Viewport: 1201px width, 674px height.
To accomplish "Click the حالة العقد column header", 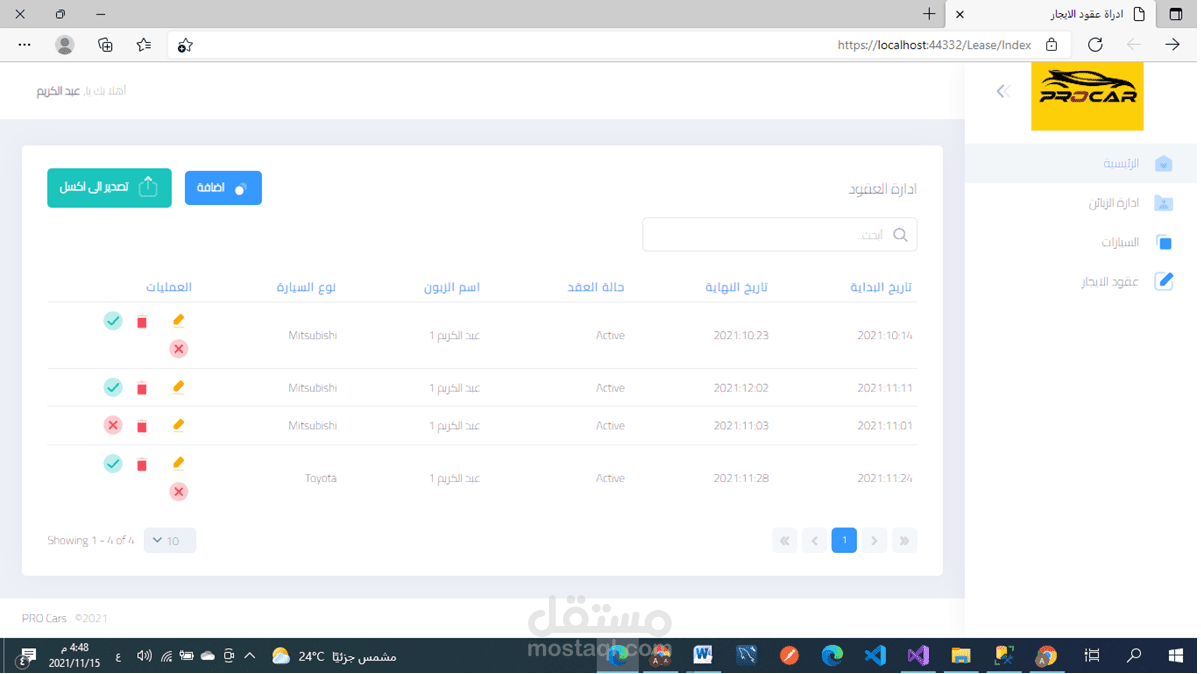I will click(596, 287).
